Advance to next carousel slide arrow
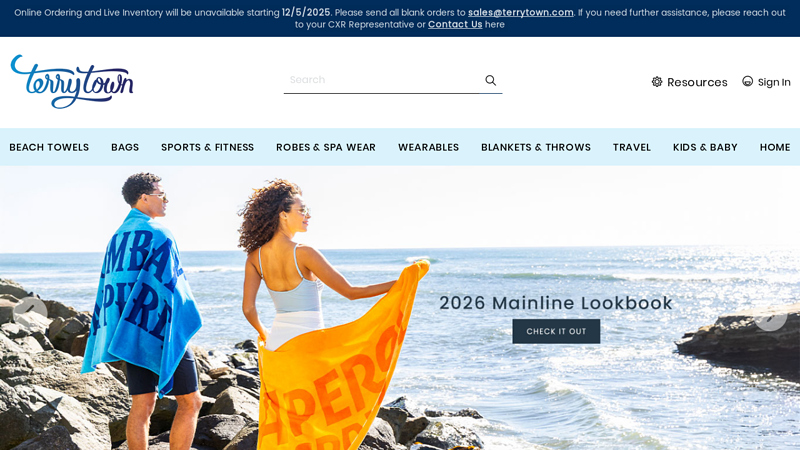 click(x=770, y=315)
